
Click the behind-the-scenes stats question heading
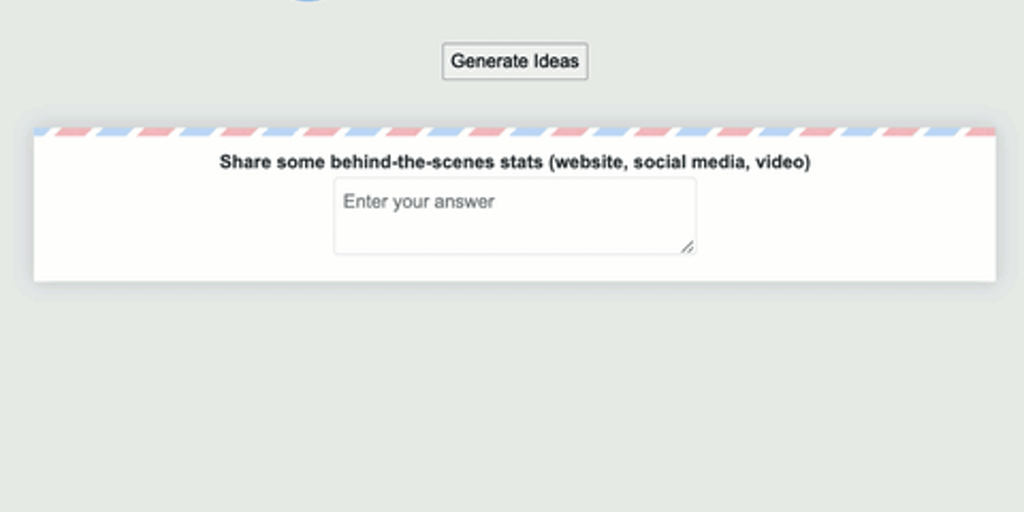515,162
